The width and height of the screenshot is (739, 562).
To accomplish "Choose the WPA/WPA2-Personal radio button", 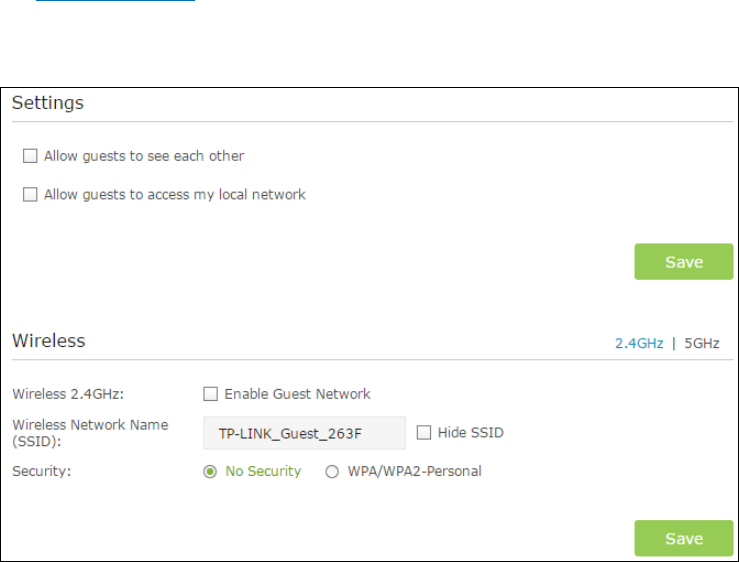I will [x=332, y=471].
